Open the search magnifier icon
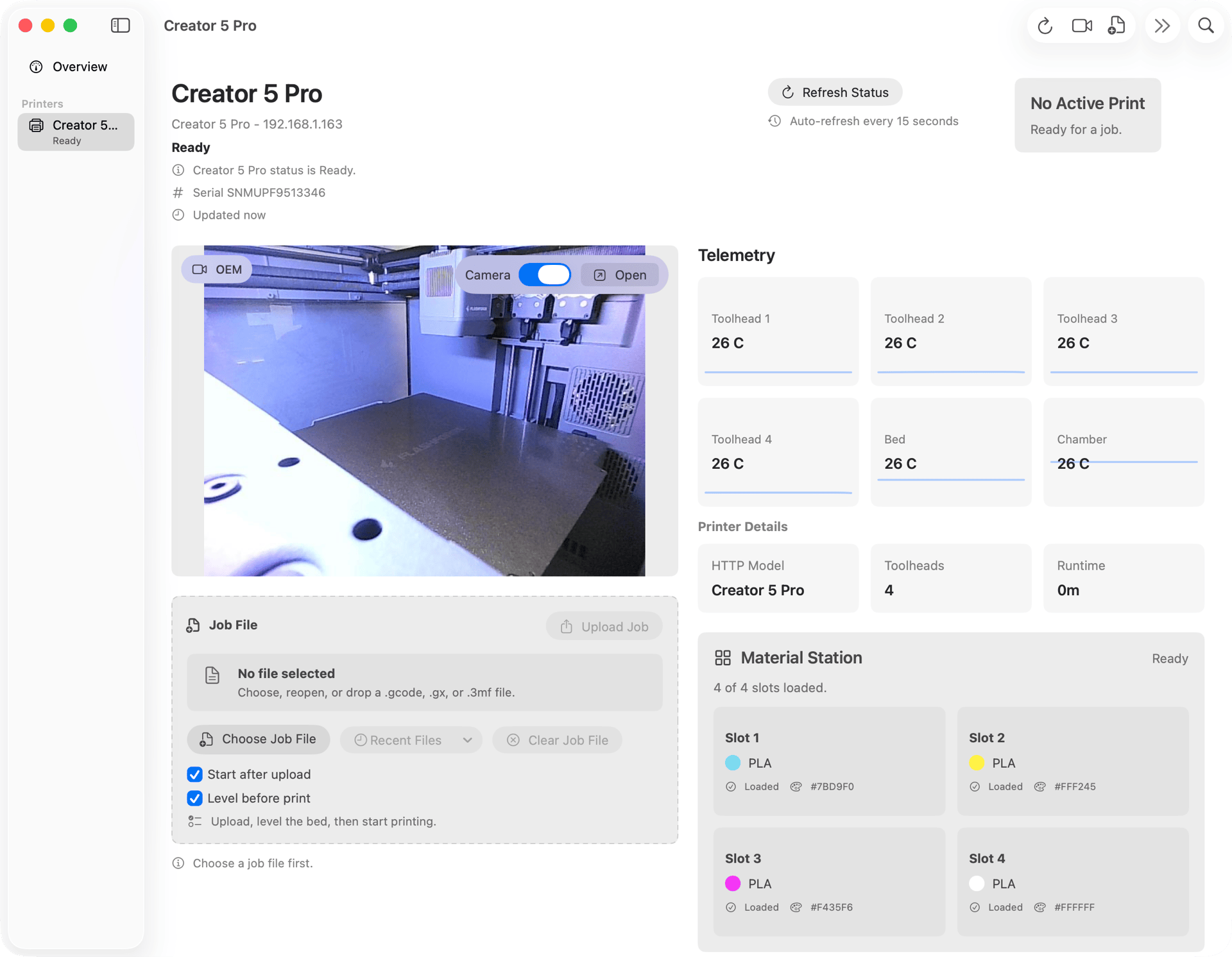Image resolution: width=1232 pixels, height=957 pixels. click(1206, 26)
